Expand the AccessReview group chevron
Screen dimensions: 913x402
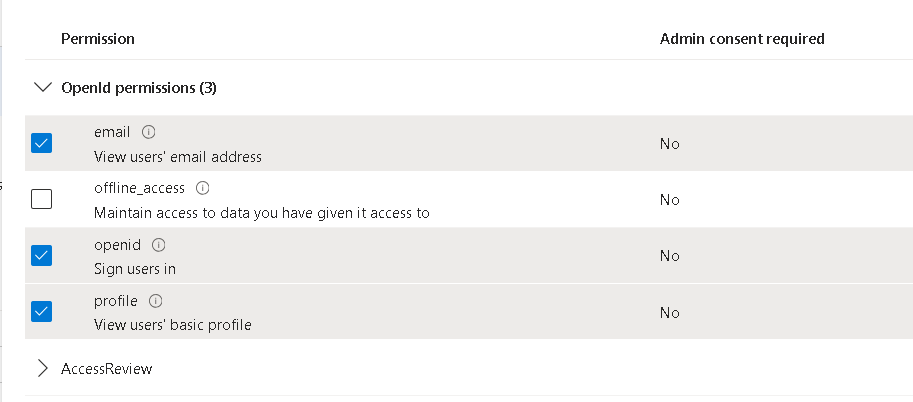coord(42,368)
